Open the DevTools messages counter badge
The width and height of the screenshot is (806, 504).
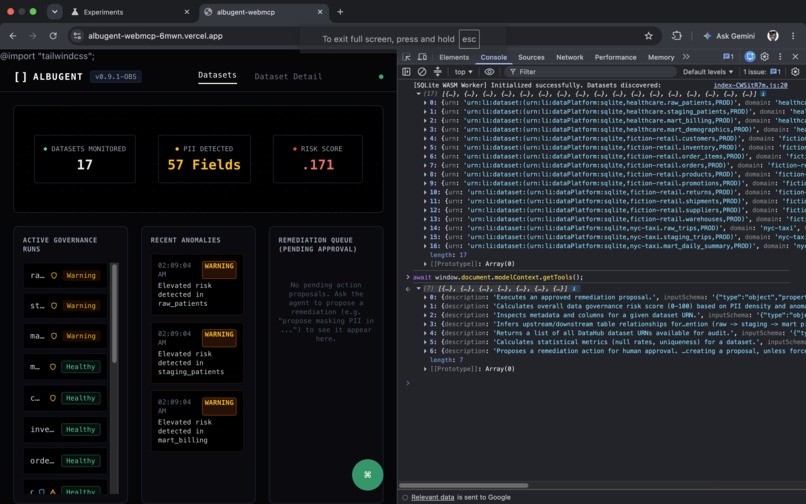click(728, 57)
